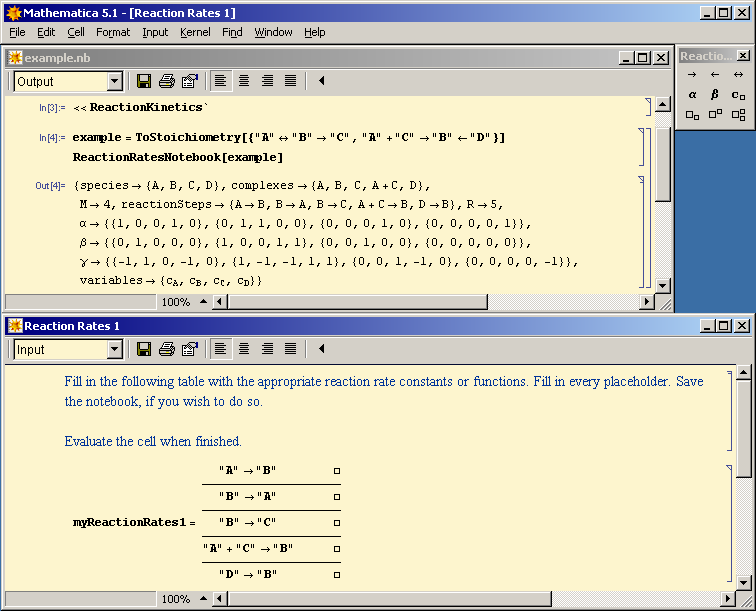Click the black left-arrow icon in example.nb toolbar

coord(322,81)
